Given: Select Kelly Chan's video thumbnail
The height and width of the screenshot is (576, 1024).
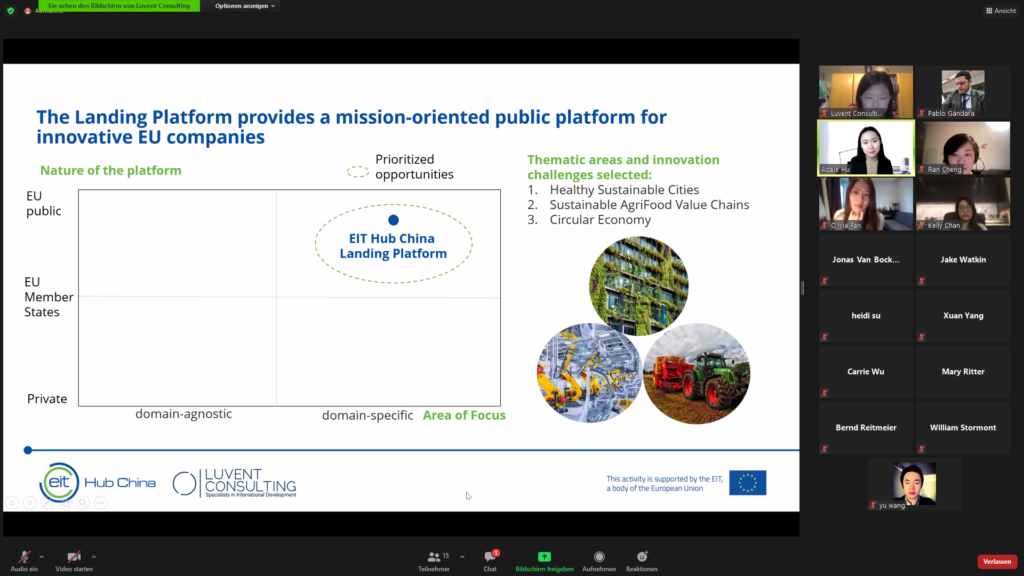Looking at the screenshot, I should [x=963, y=204].
